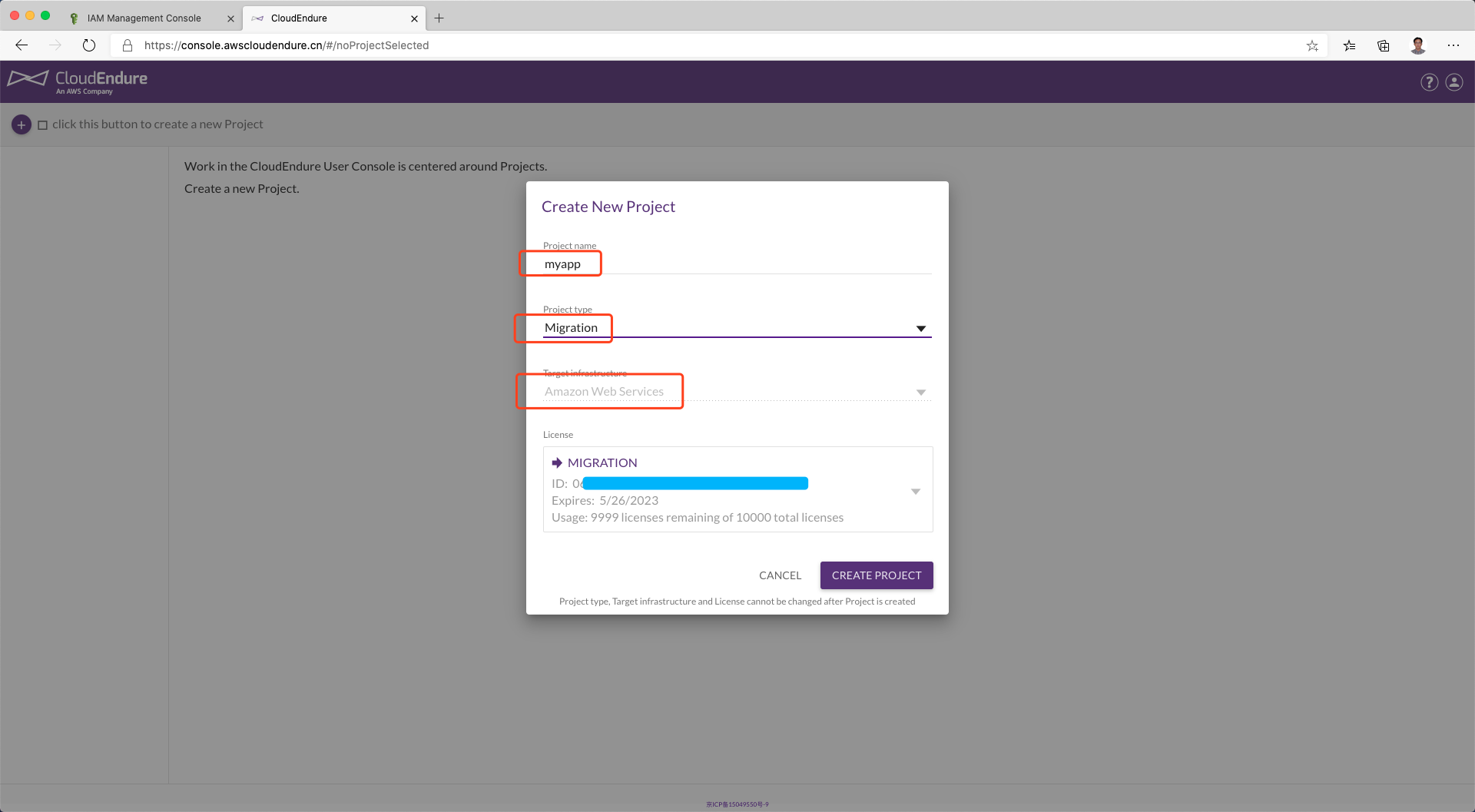Click CANCEL to dismiss the dialog
Image resolution: width=1475 pixels, height=812 pixels.
point(780,575)
